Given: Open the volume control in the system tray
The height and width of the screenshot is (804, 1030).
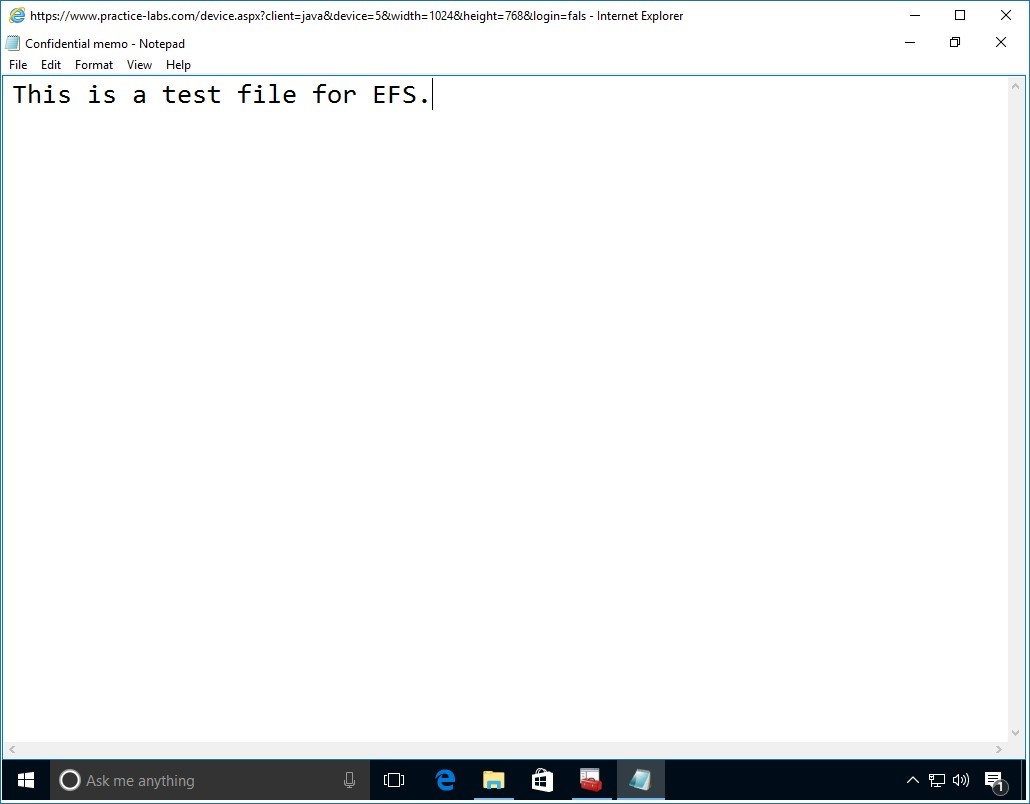Looking at the screenshot, I should (960, 780).
